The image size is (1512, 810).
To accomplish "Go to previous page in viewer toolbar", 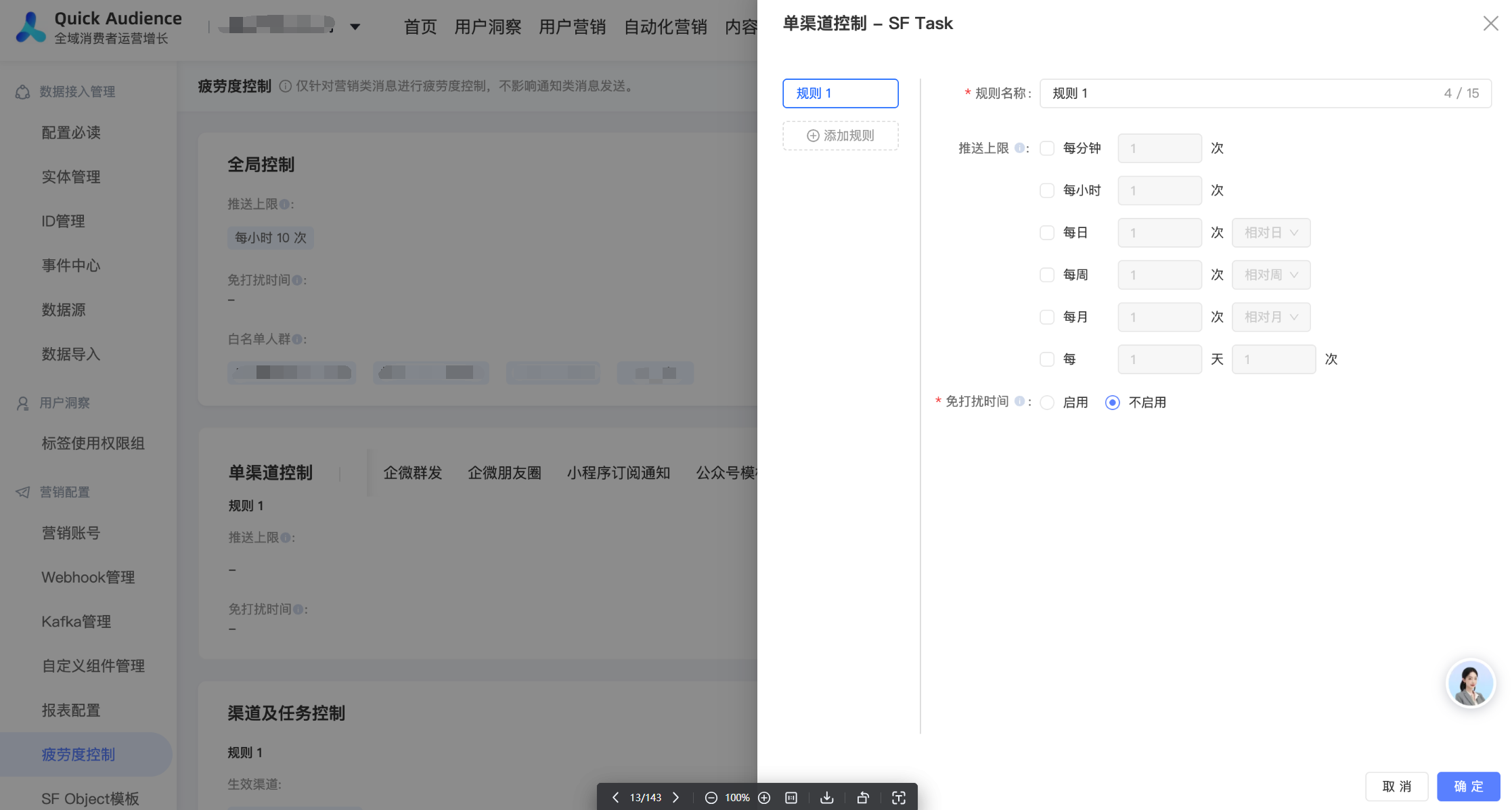I will coord(615,797).
